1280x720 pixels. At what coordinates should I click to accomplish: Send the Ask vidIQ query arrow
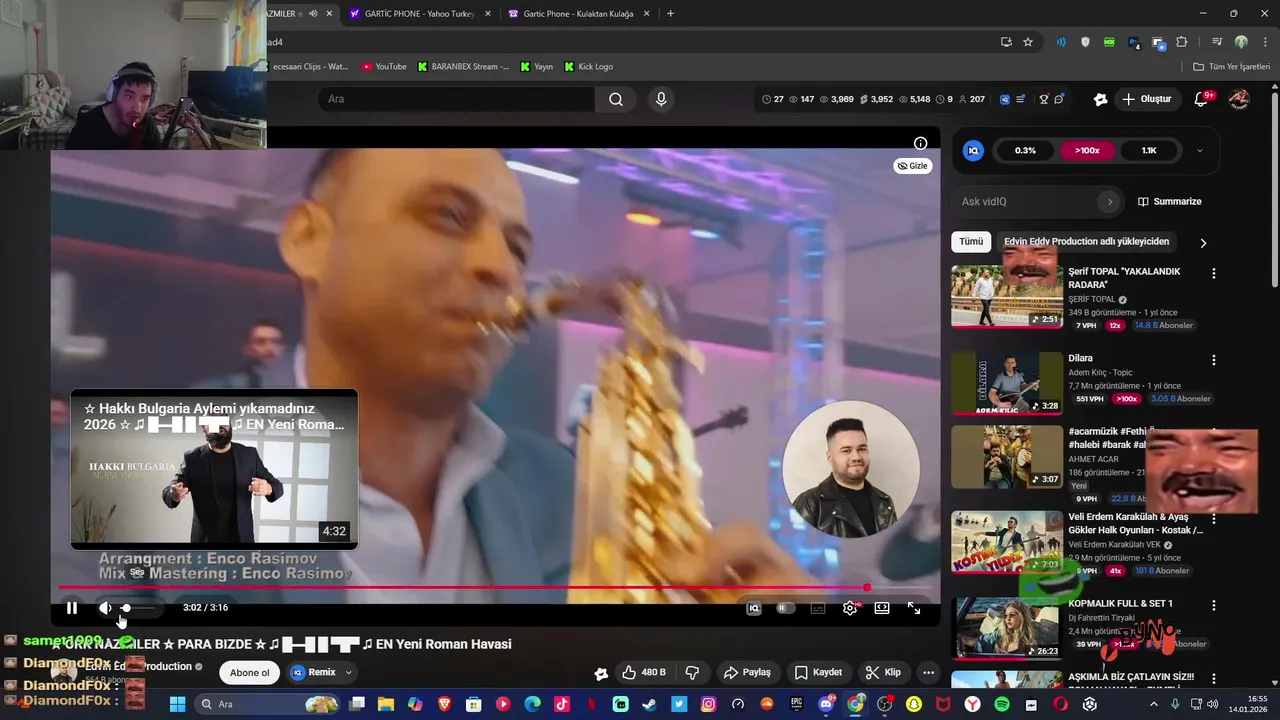[x=1109, y=202]
